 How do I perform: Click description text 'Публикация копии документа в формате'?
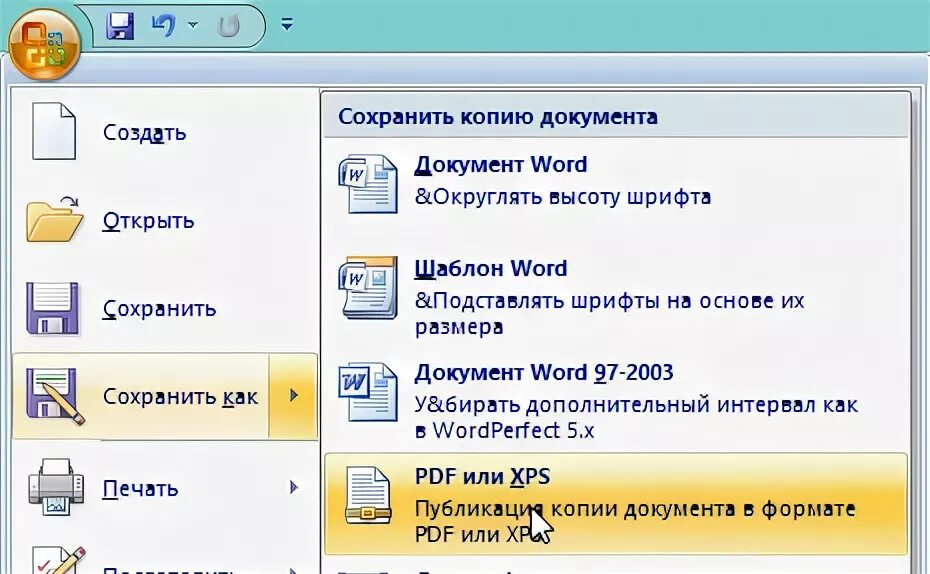pyautogui.click(x=635, y=509)
